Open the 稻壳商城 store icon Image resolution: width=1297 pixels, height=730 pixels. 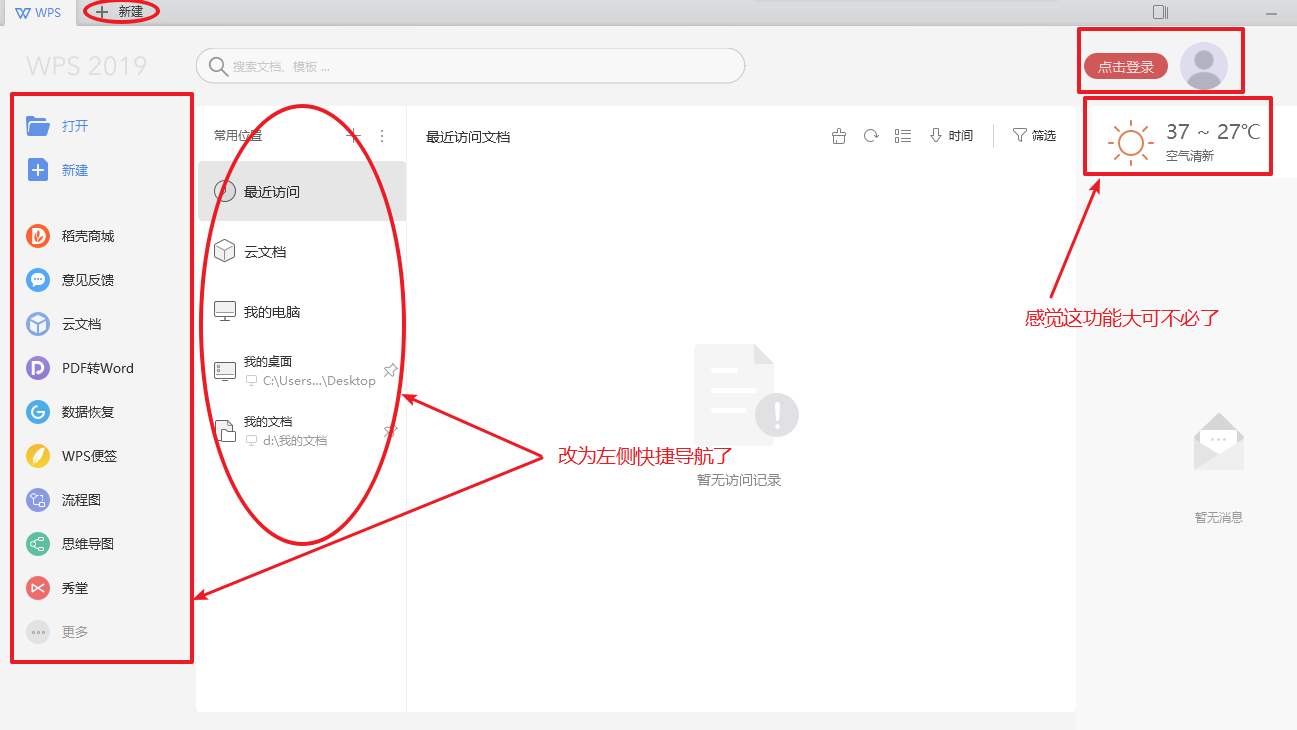coord(38,236)
